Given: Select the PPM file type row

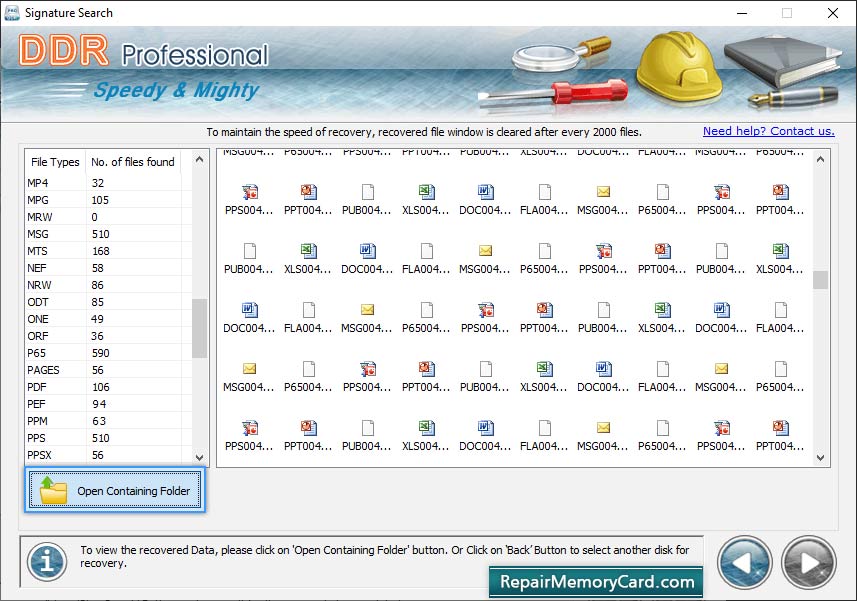Looking at the screenshot, I should pyautogui.click(x=108, y=420).
